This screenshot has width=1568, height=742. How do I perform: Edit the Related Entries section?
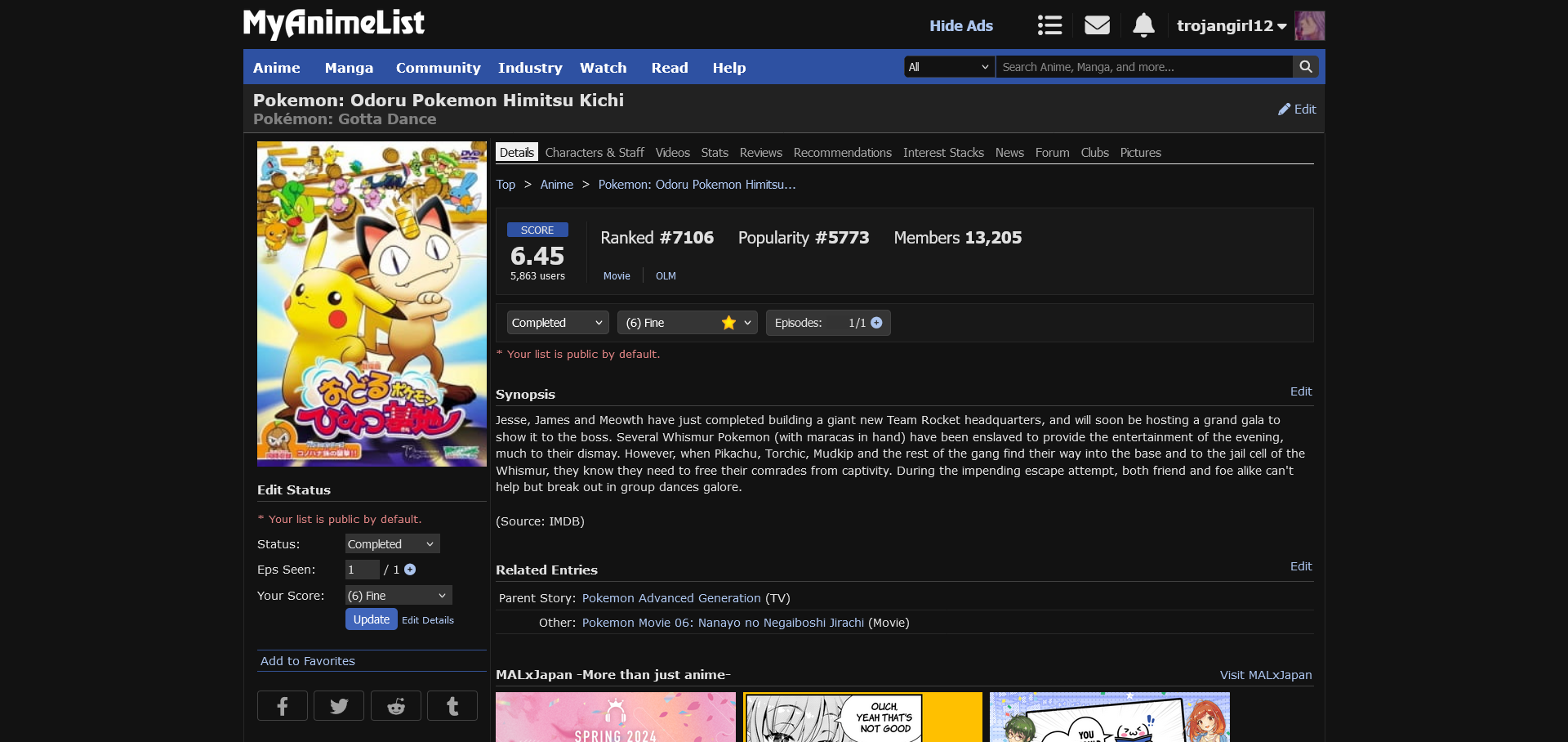click(x=1301, y=566)
